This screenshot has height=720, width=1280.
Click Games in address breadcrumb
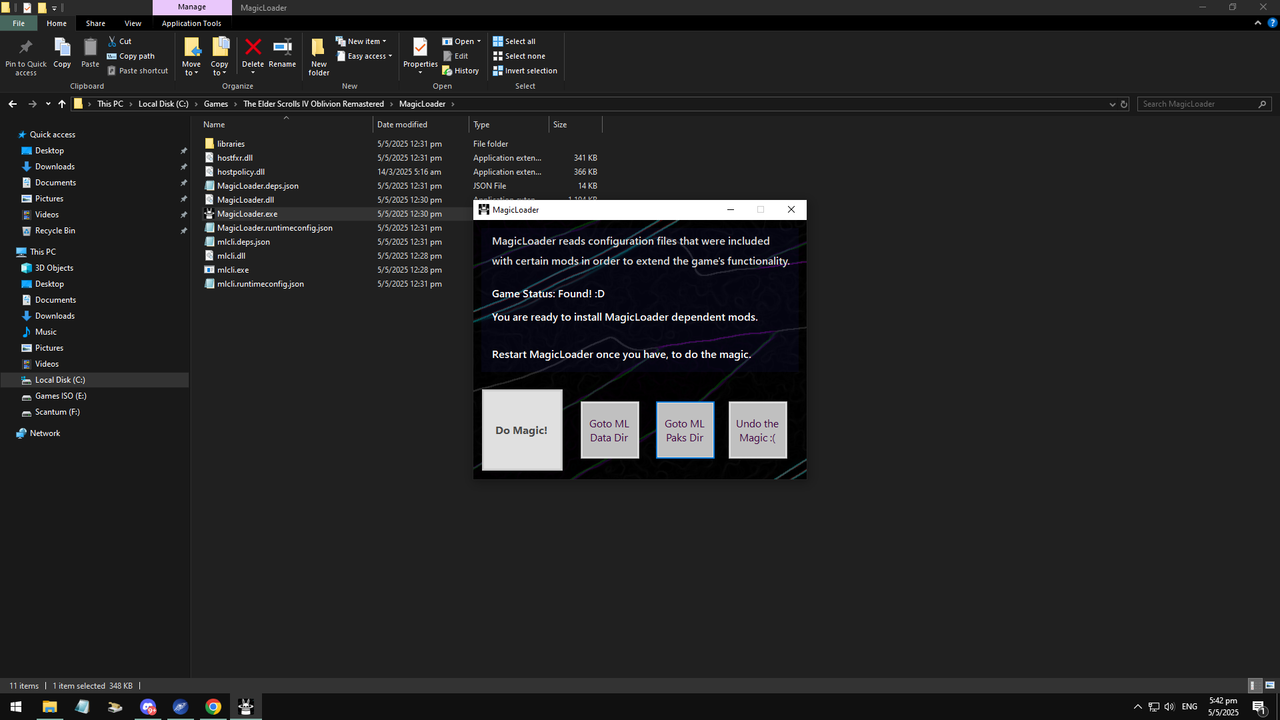[x=216, y=104]
